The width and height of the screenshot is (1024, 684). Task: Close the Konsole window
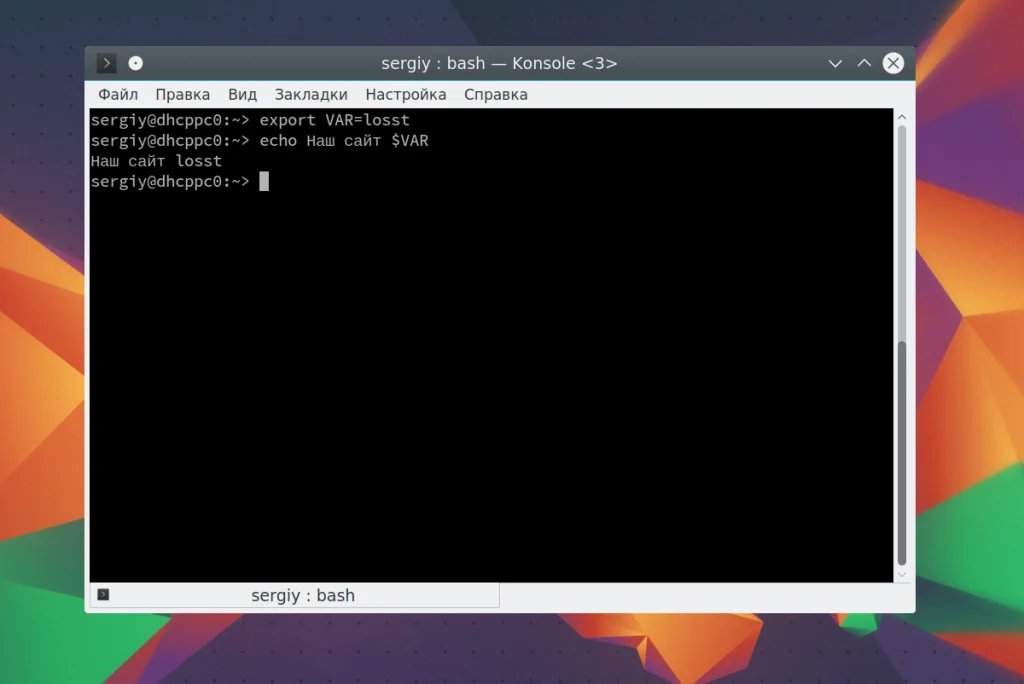[x=893, y=63]
